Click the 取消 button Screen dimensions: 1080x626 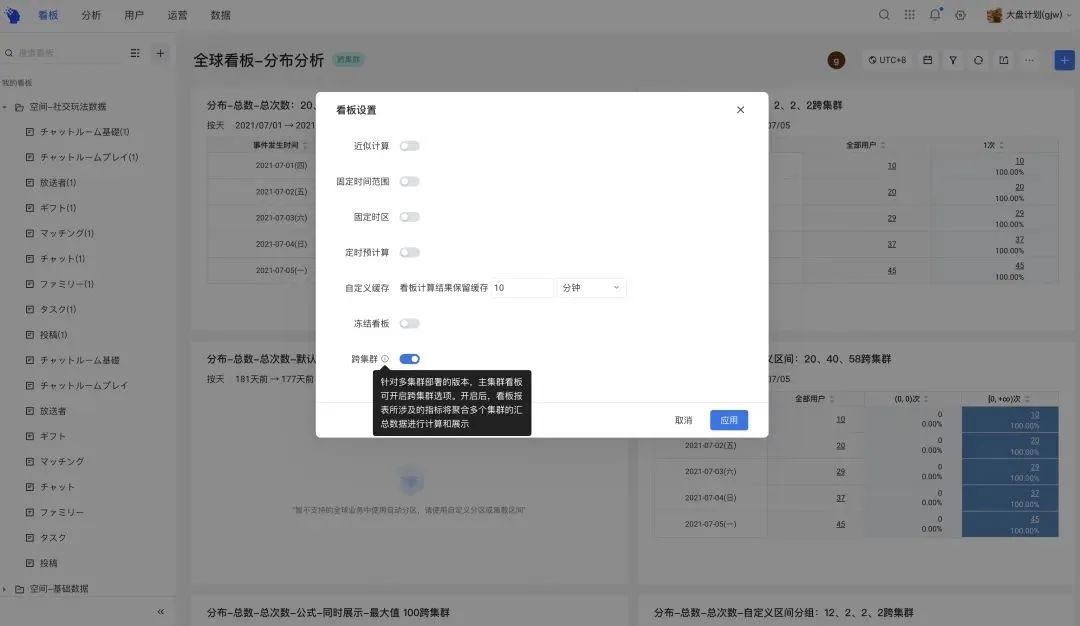coord(683,420)
